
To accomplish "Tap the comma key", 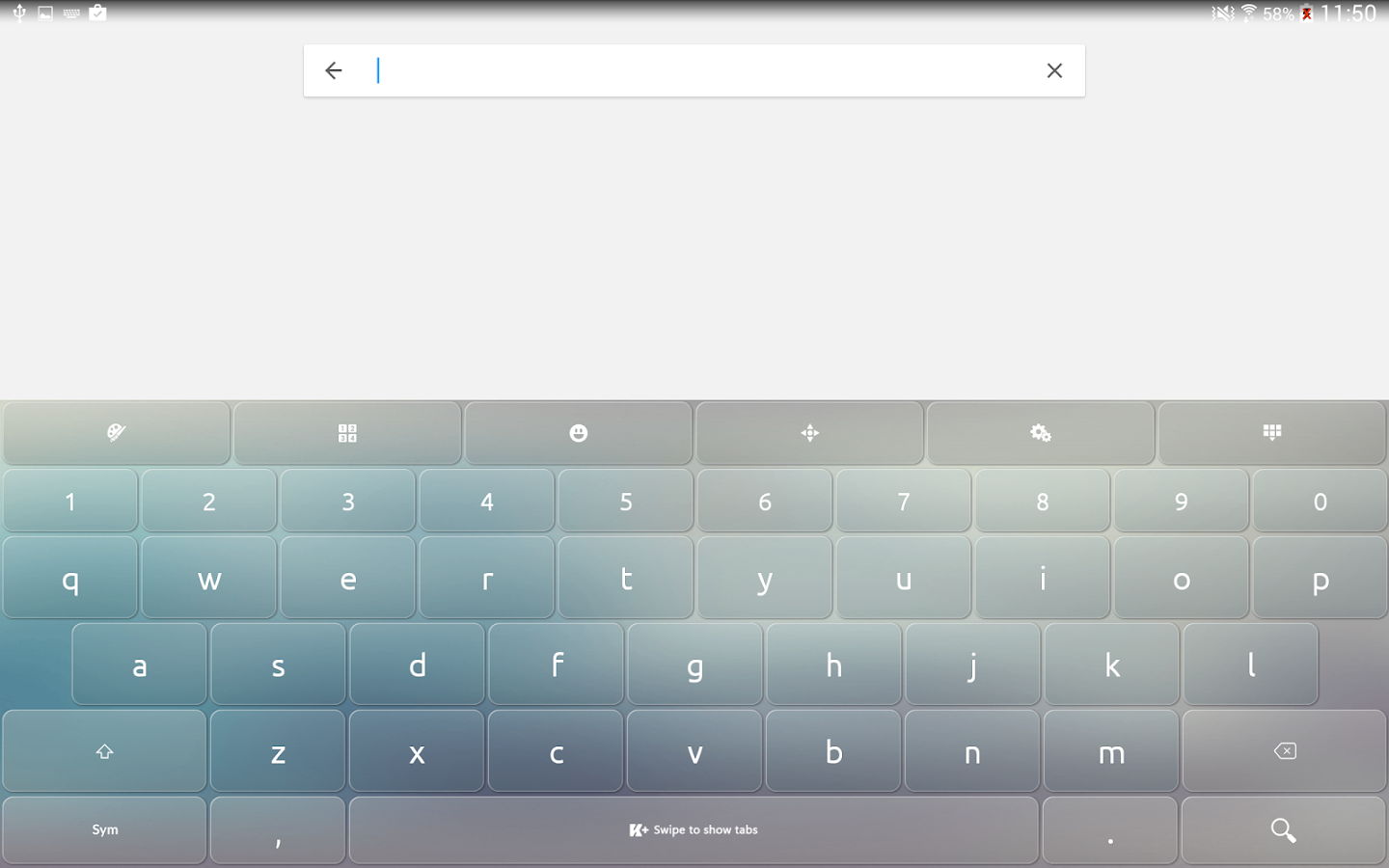I will coord(278,829).
